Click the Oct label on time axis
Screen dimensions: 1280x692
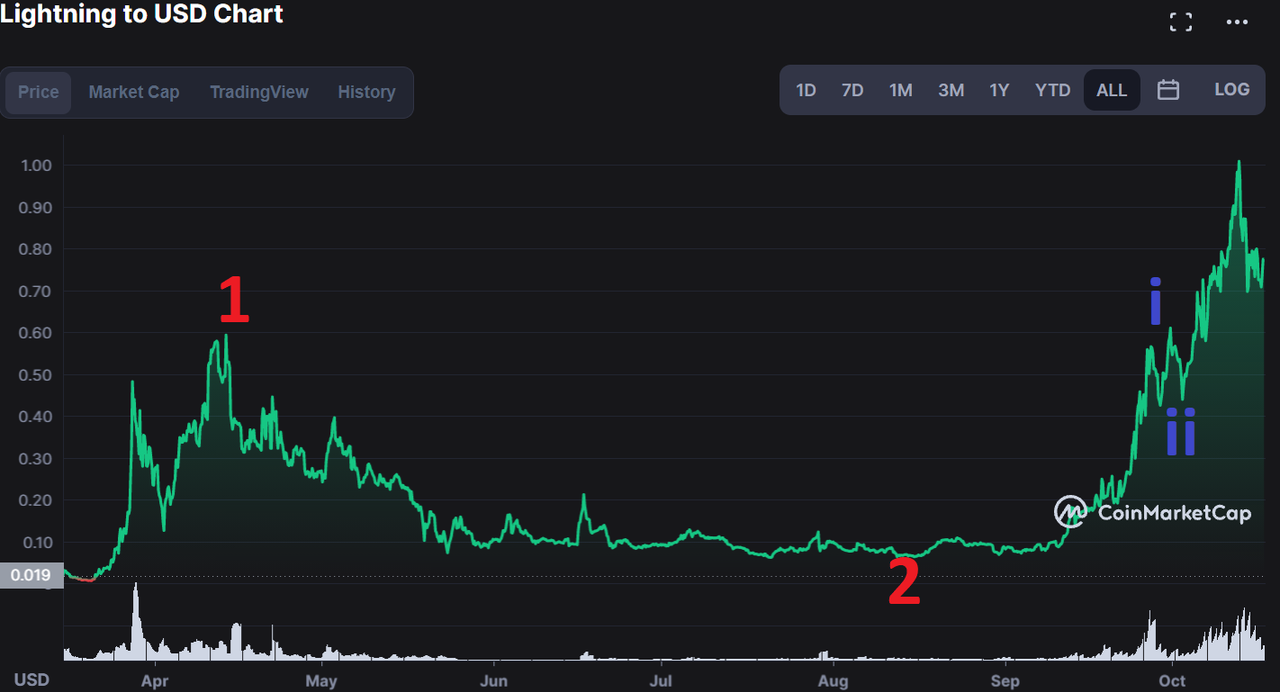[x=1173, y=681]
